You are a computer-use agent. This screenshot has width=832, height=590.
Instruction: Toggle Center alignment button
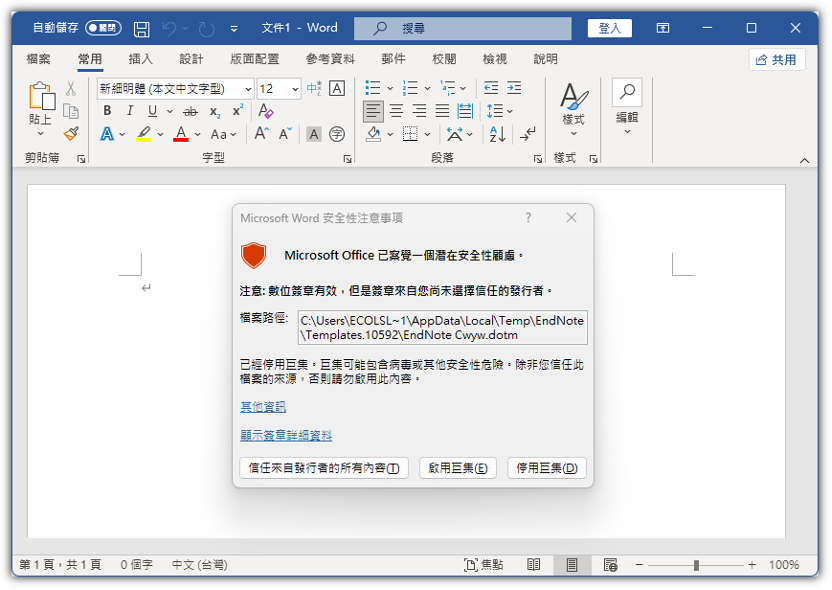point(396,111)
